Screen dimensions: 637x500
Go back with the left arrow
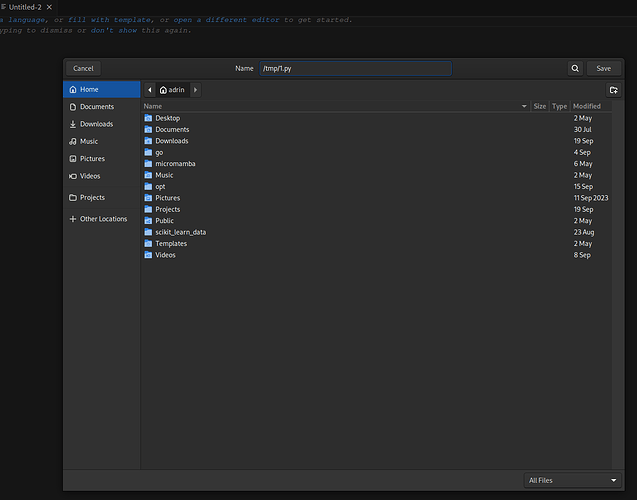coord(150,90)
